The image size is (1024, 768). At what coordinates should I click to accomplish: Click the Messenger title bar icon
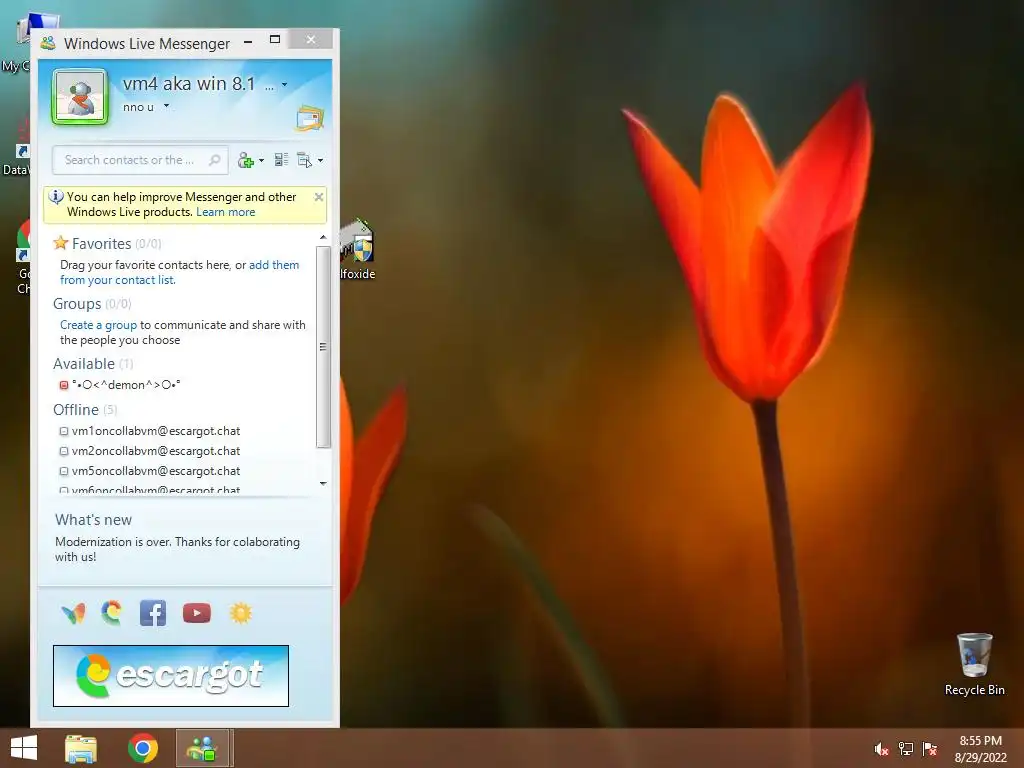pos(48,44)
